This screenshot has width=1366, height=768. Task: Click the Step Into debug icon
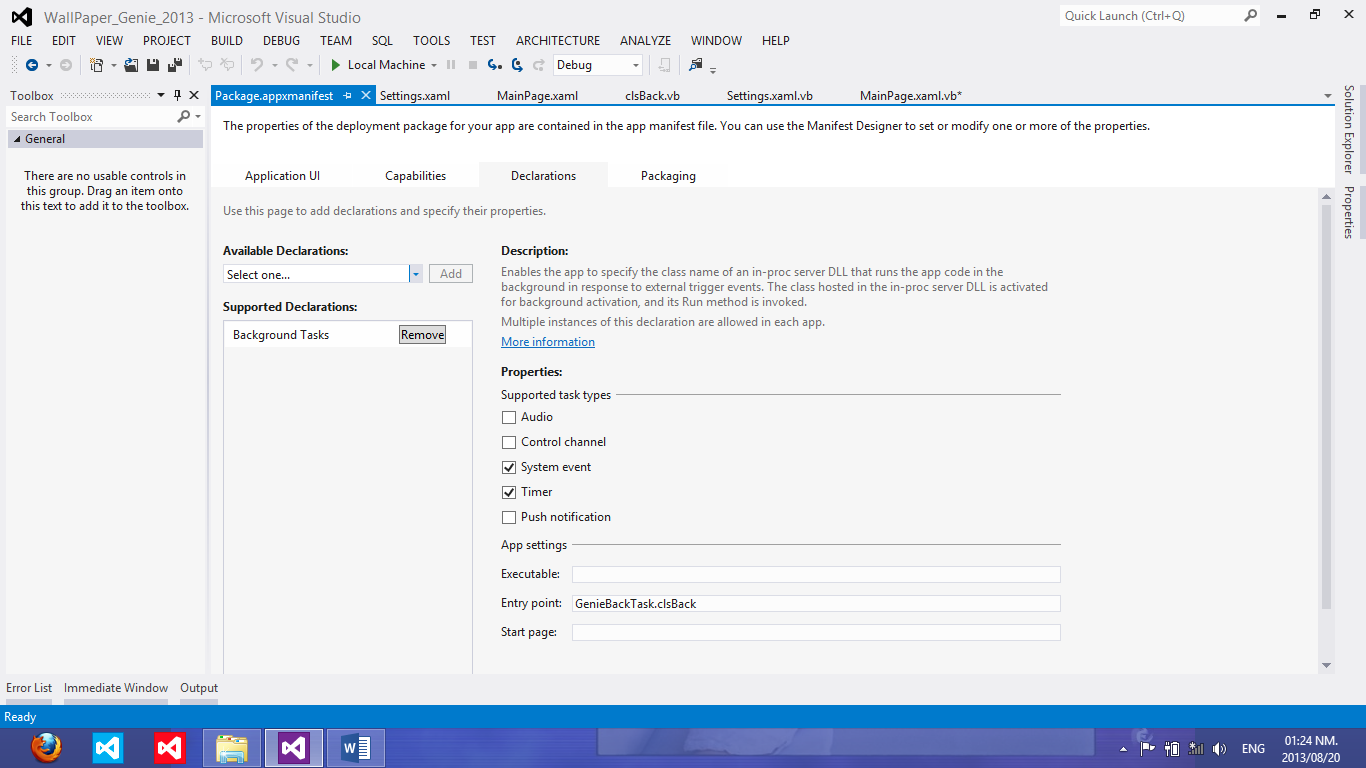pyautogui.click(x=494, y=65)
